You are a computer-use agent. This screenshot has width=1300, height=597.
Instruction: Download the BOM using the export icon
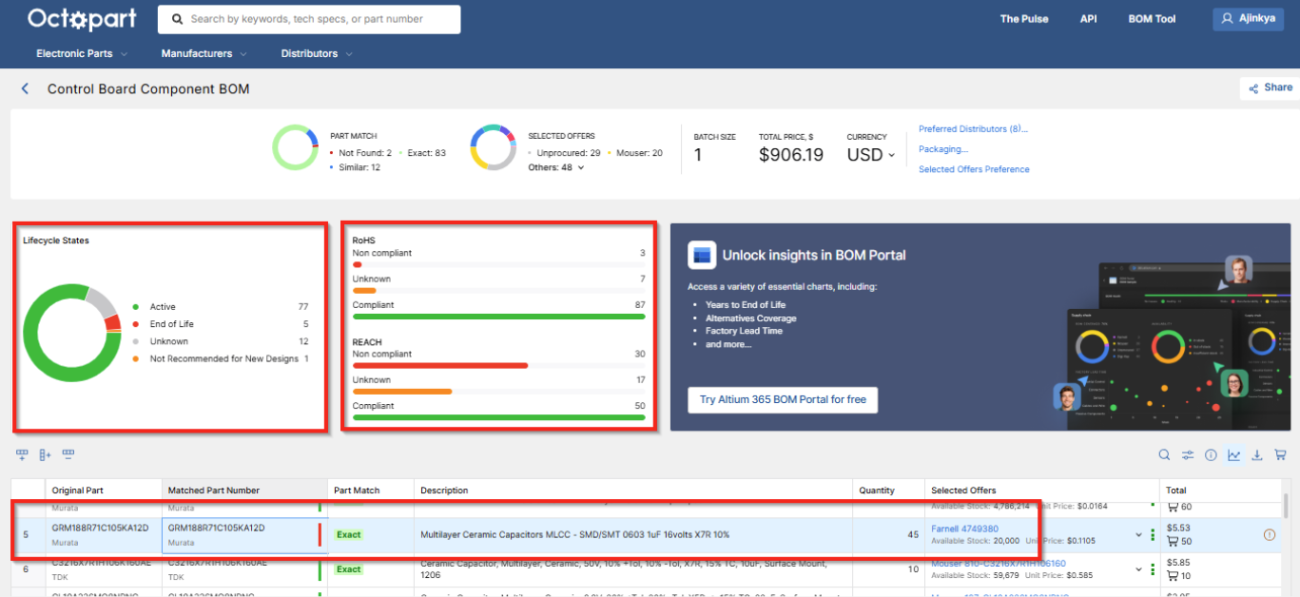(1257, 455)
